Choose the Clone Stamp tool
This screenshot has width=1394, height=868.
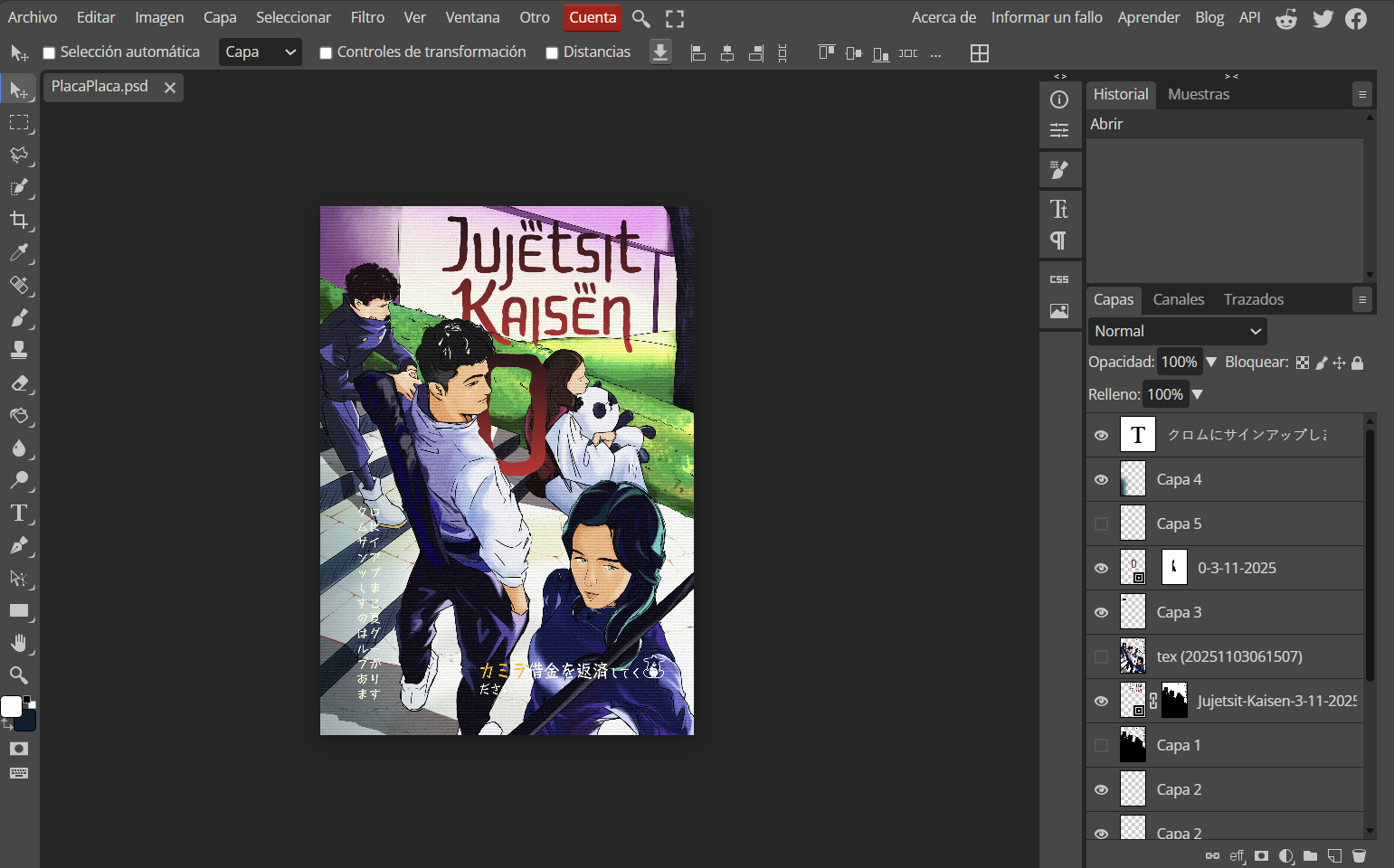coord(19,350)
